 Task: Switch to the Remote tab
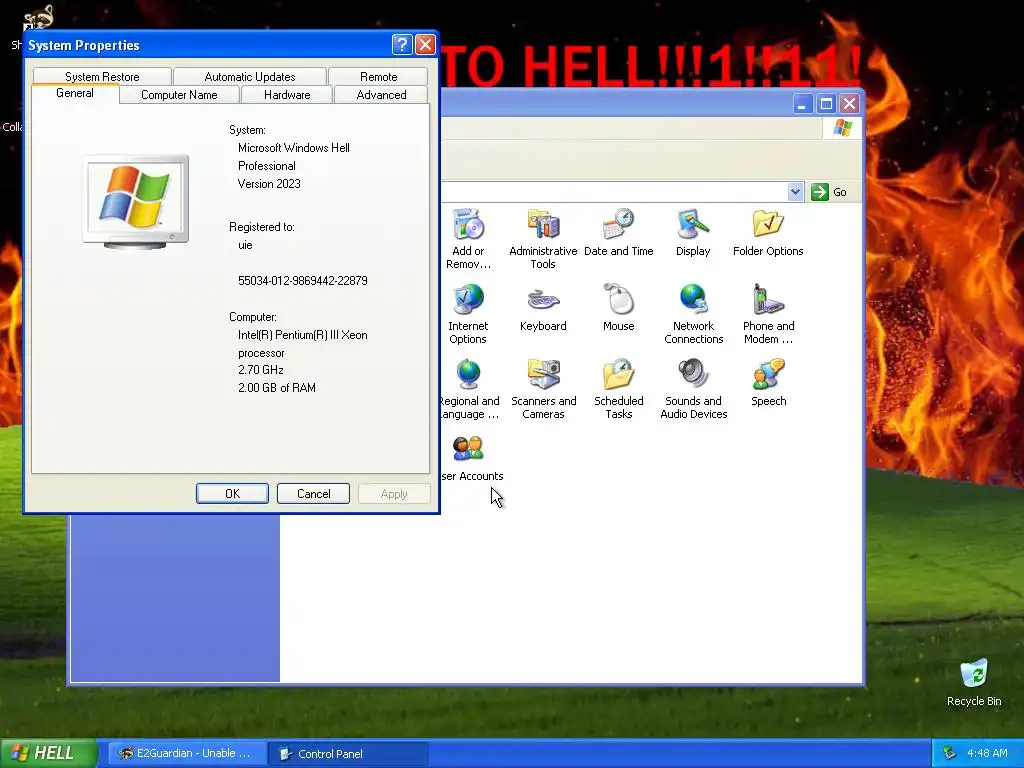[x=378, y=76]
